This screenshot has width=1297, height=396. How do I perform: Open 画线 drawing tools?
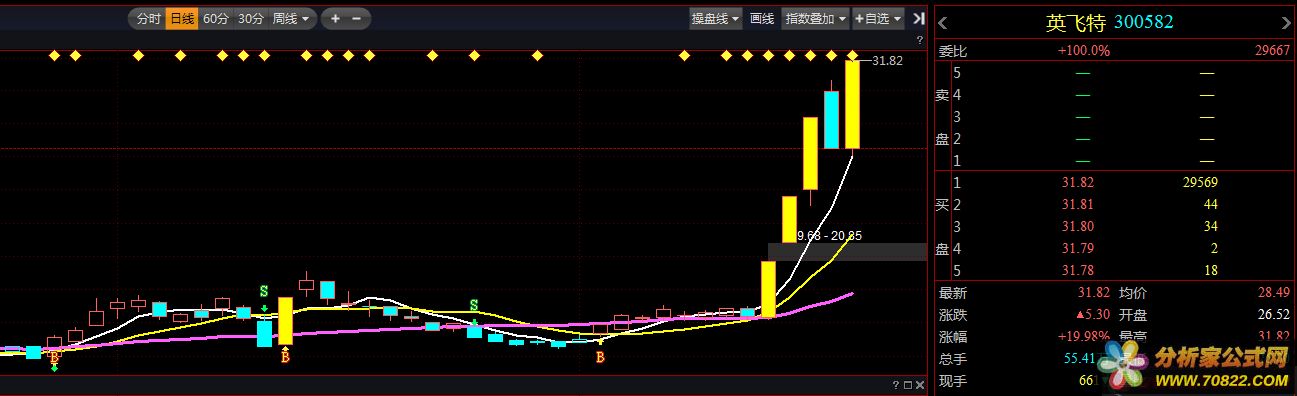click(x=762, y=18)
